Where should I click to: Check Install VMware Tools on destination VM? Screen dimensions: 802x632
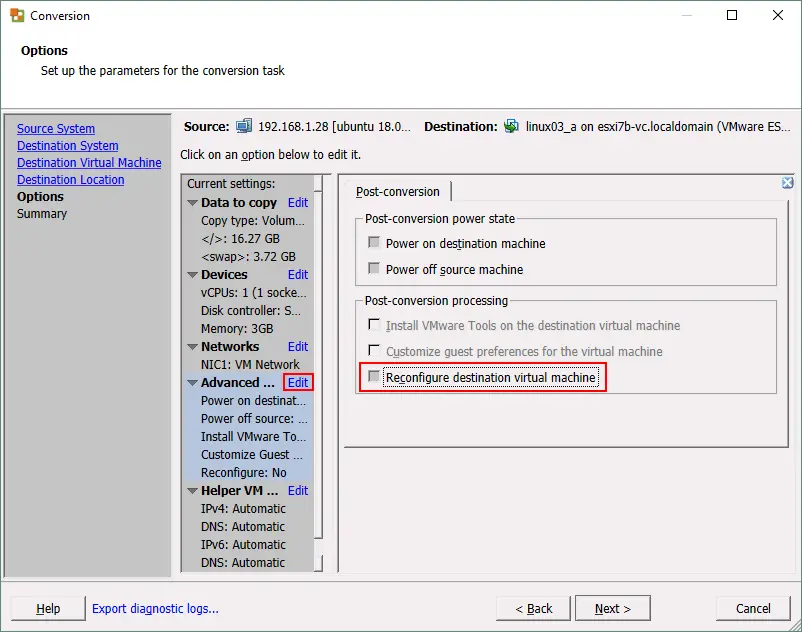[374, 325]
